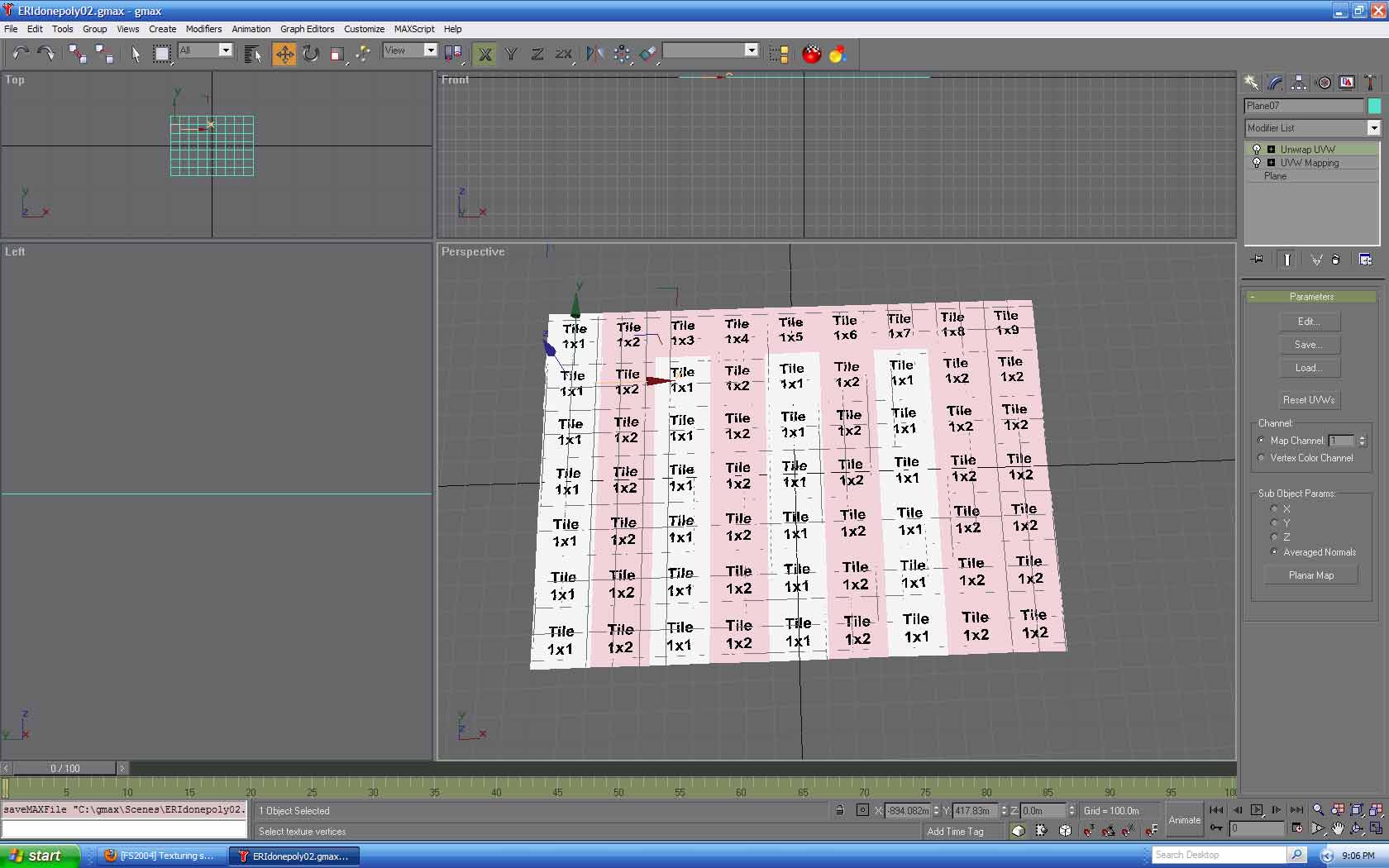Open the MAXScript menu
This screenshot has height=868, width=1389.
pos(413,29)
